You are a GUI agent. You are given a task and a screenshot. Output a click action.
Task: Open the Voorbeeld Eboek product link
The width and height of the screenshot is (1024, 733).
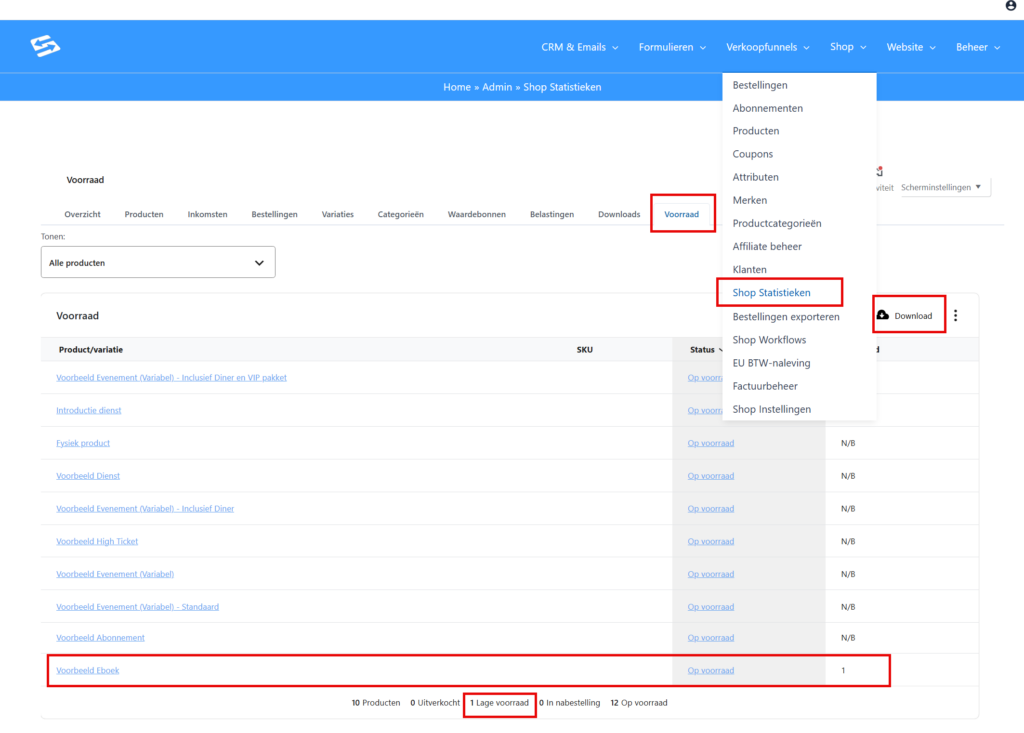click(x=87, y=670)
